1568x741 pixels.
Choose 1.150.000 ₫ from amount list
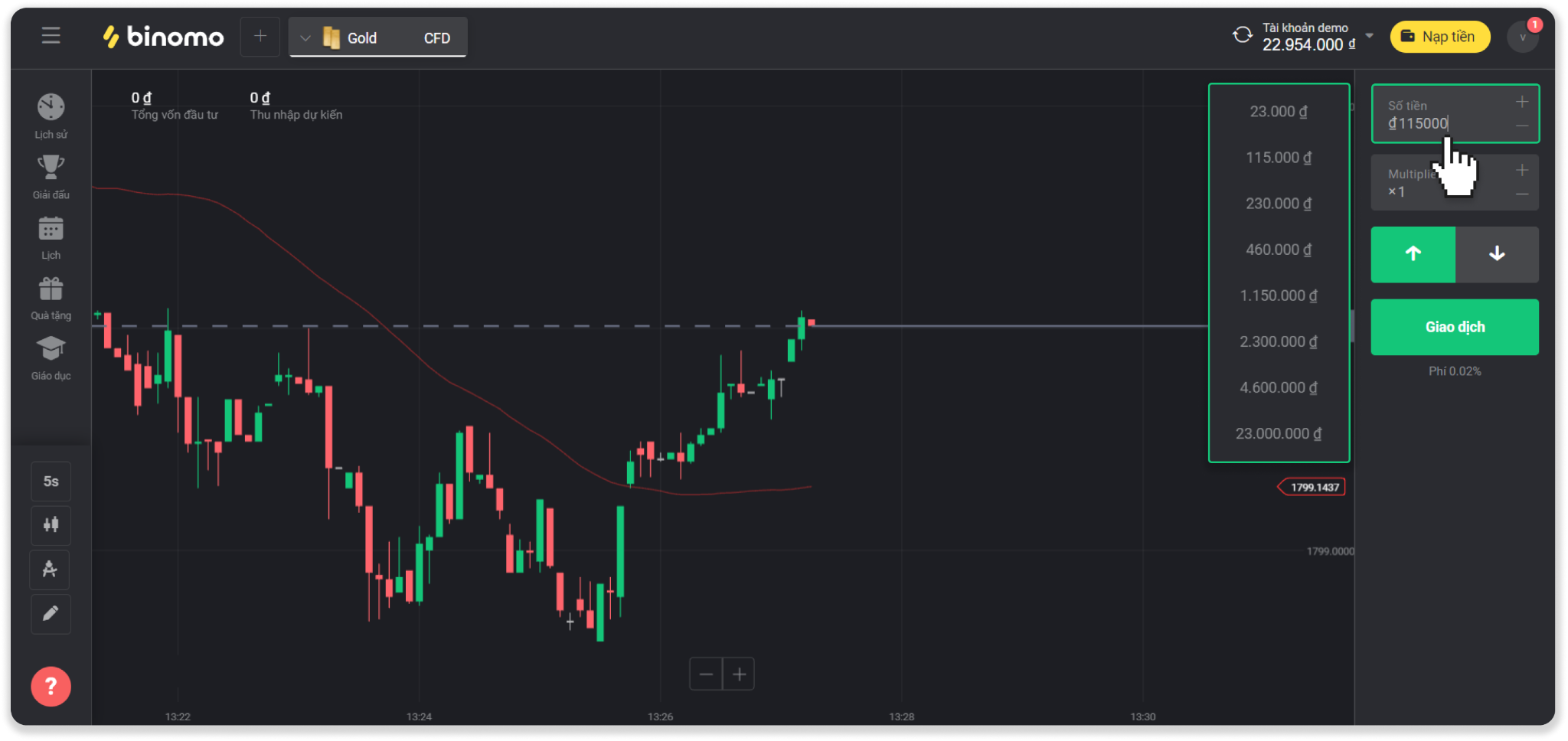(1278, 295)
